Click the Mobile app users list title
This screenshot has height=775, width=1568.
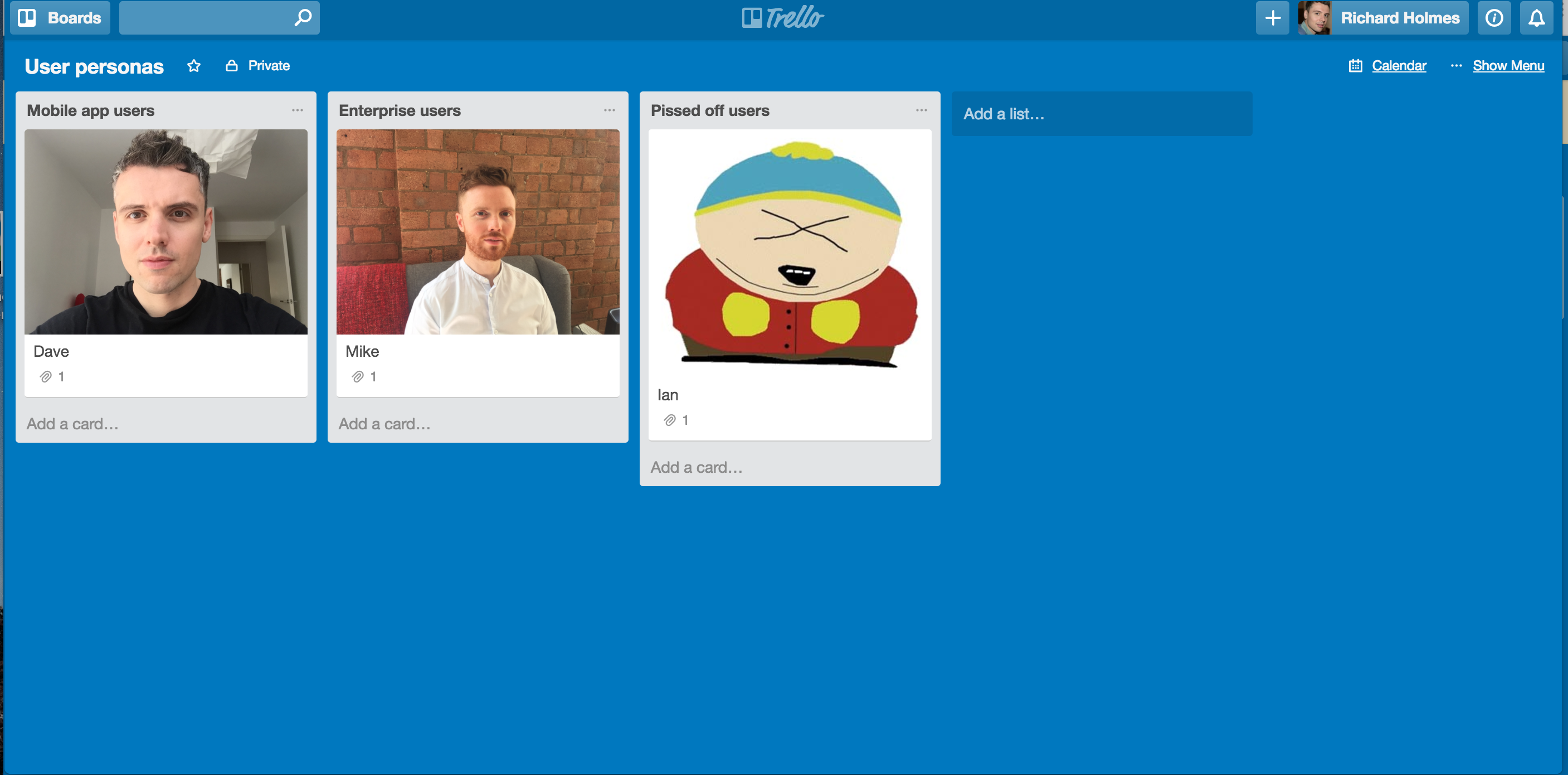pyautogui.click(x=91, y=111)
